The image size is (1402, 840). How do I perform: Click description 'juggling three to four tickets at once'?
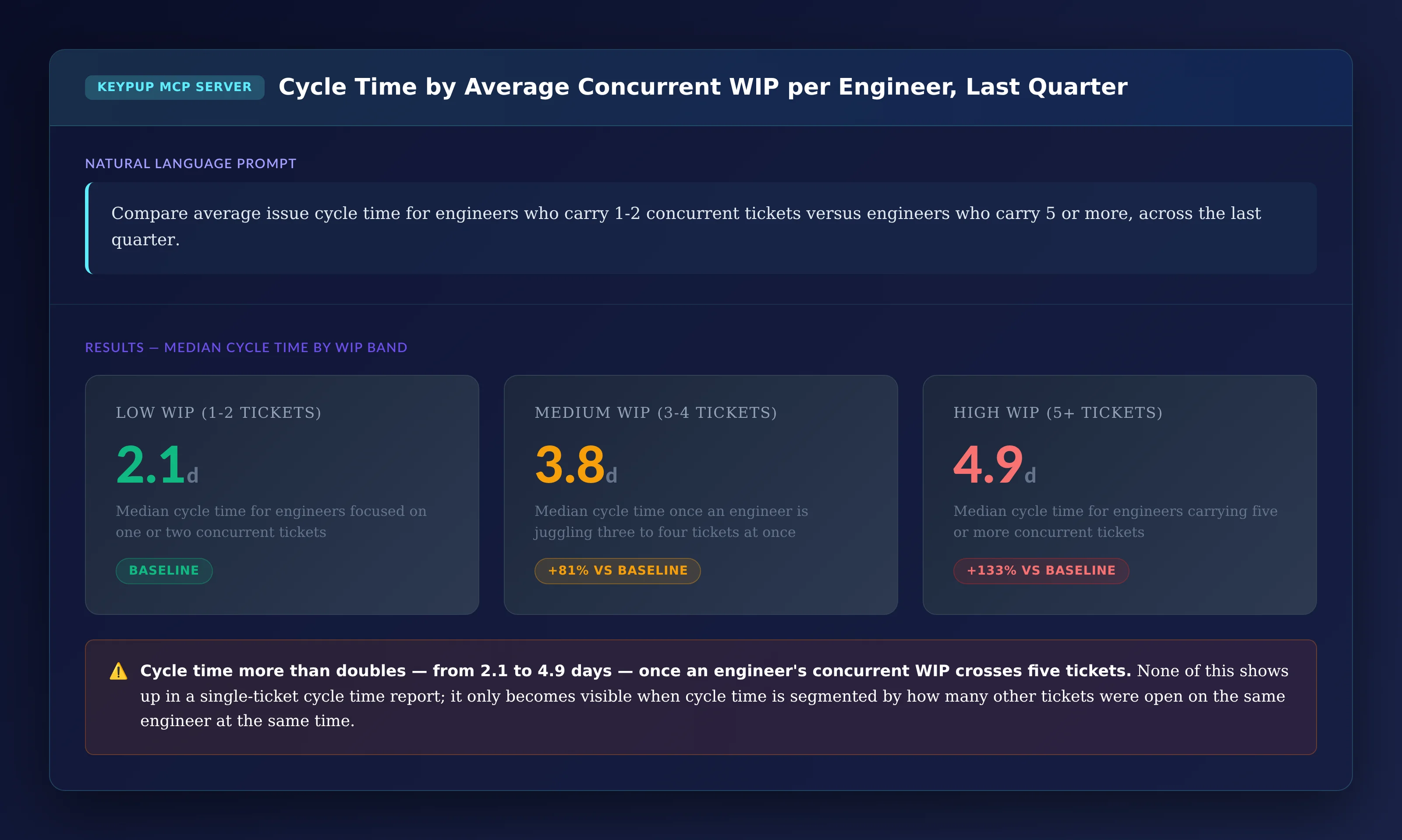click(x=665, y=533)
